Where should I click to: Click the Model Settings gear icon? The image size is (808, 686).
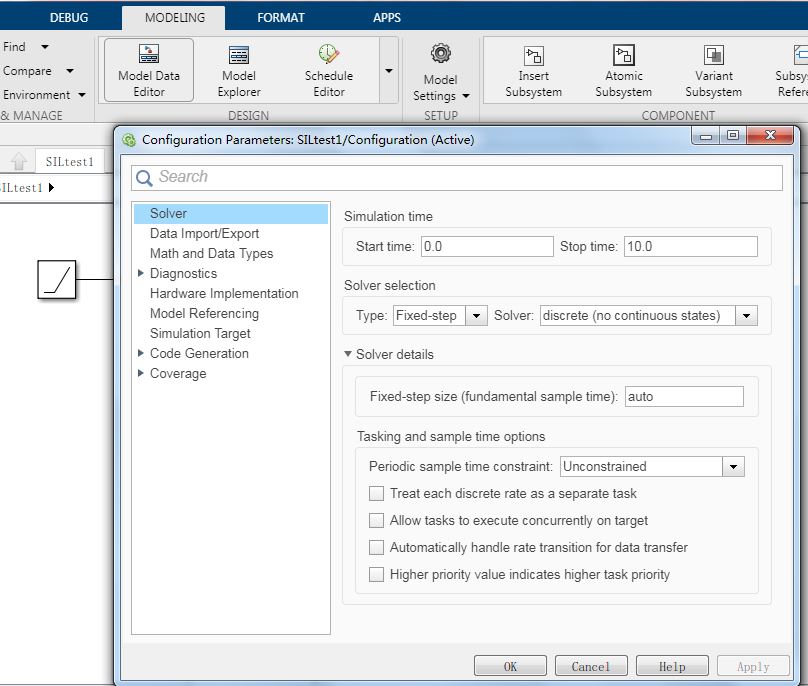[x=441, y=54]
